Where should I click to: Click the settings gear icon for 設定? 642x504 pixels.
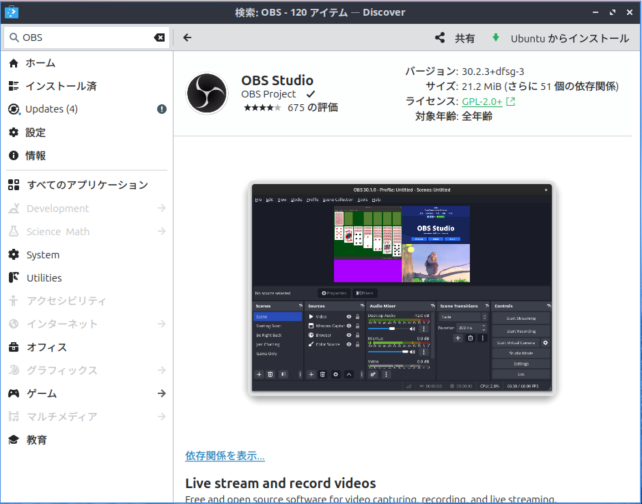pos(14,132)
